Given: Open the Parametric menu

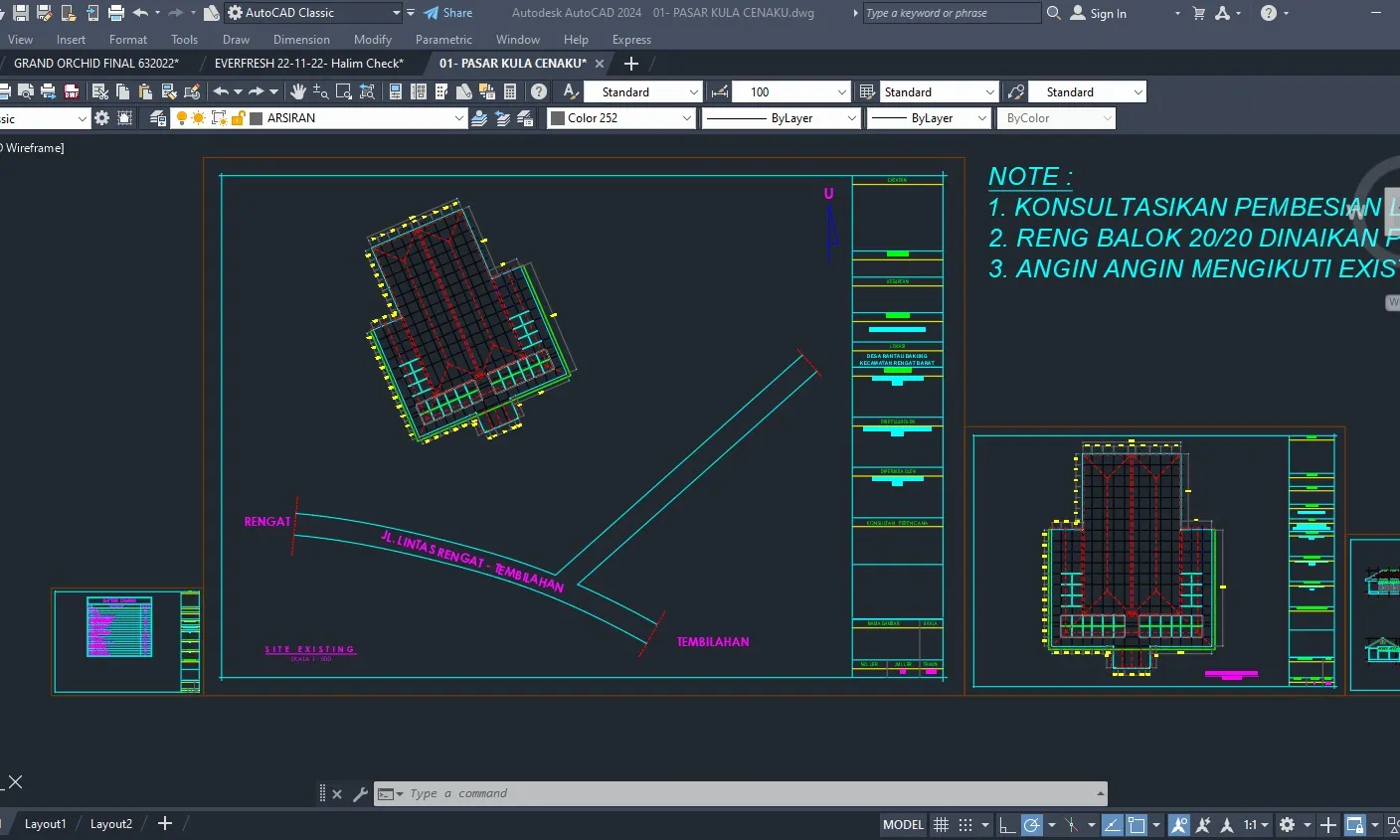Looking at the screenshot, I should coord(443,40).
